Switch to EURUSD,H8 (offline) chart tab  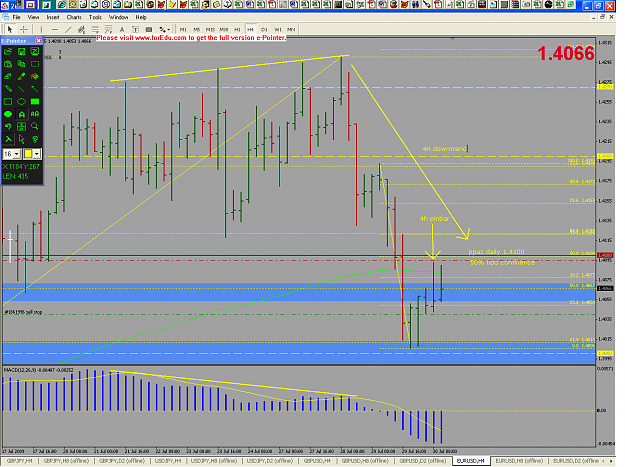coord(519,461)
